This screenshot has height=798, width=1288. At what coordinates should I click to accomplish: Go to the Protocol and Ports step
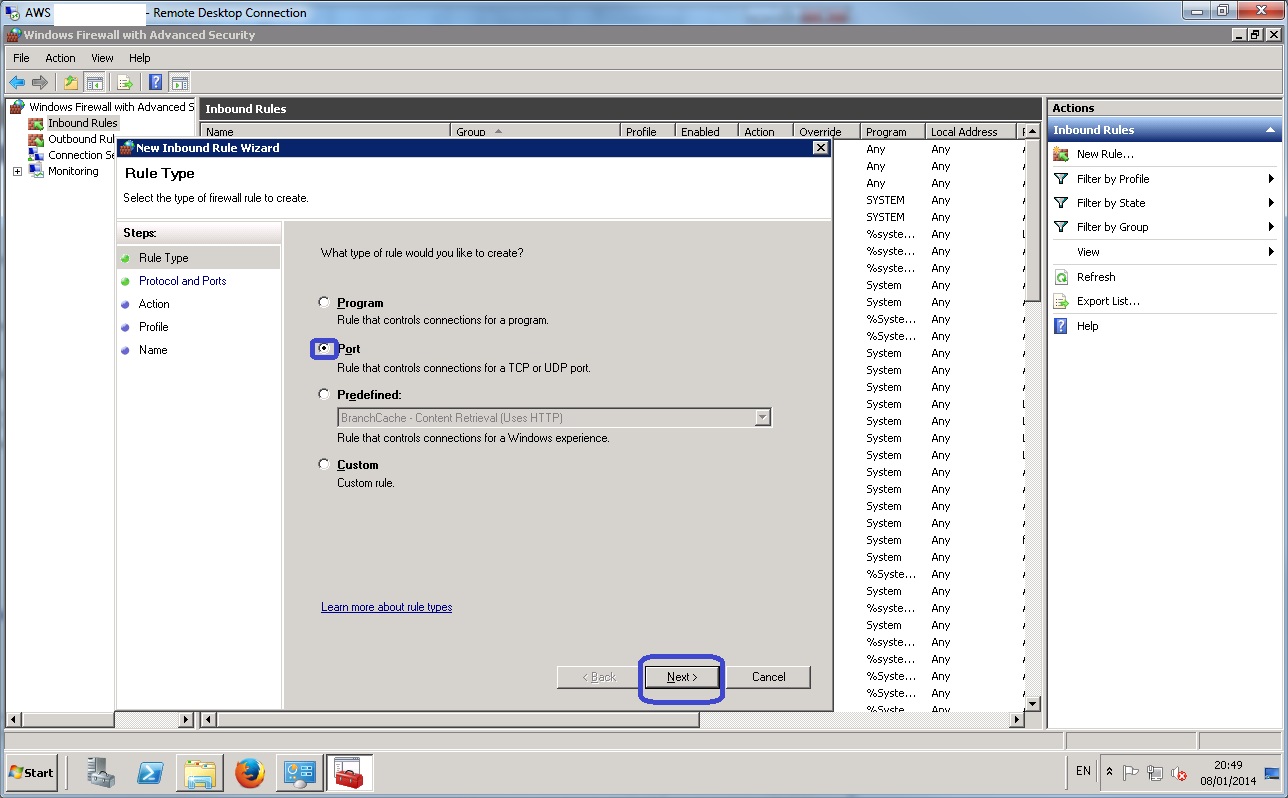(x=182, y=281)
